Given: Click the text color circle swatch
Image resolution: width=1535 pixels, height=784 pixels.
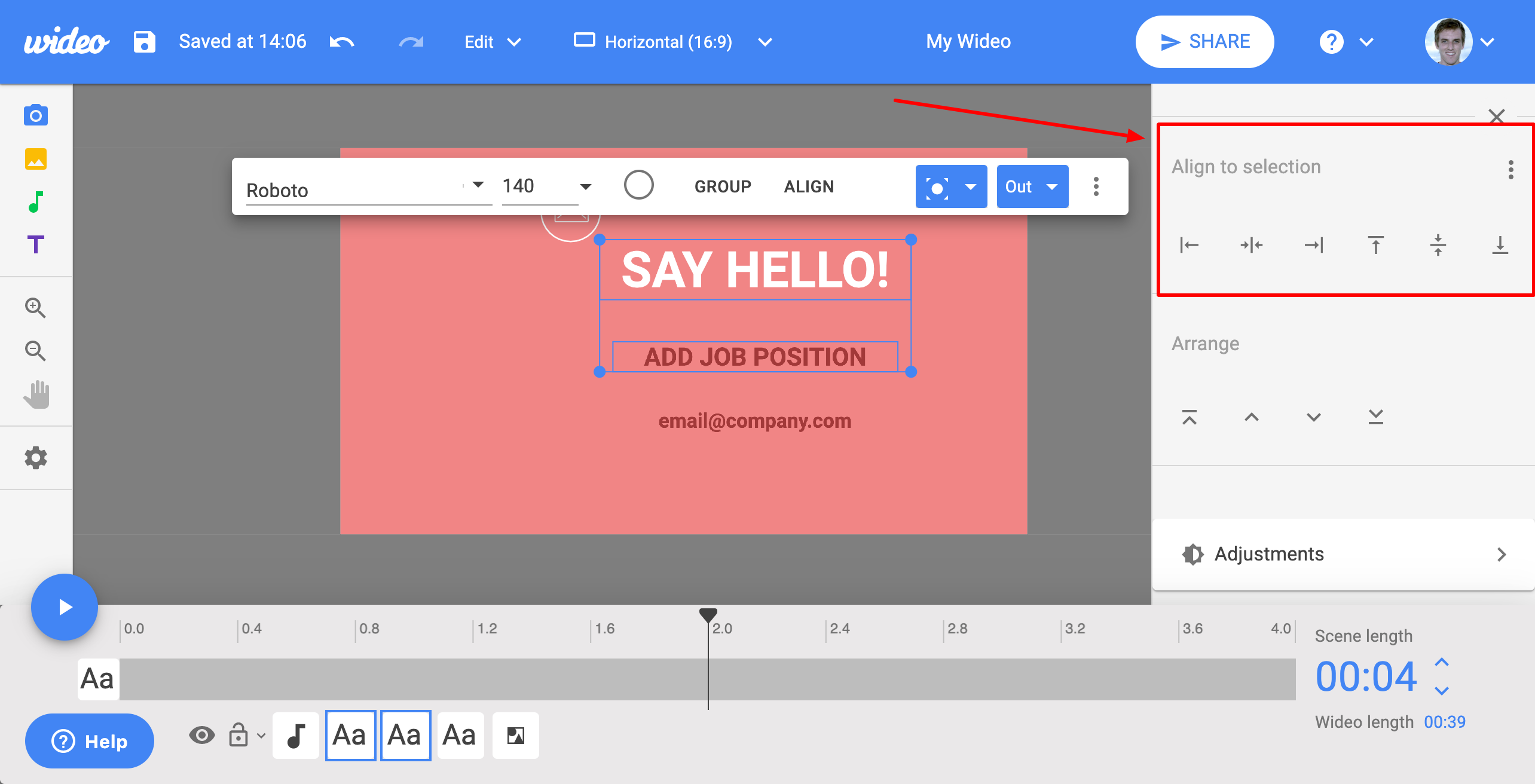Looking at the screenshot, I should [638, 185].
